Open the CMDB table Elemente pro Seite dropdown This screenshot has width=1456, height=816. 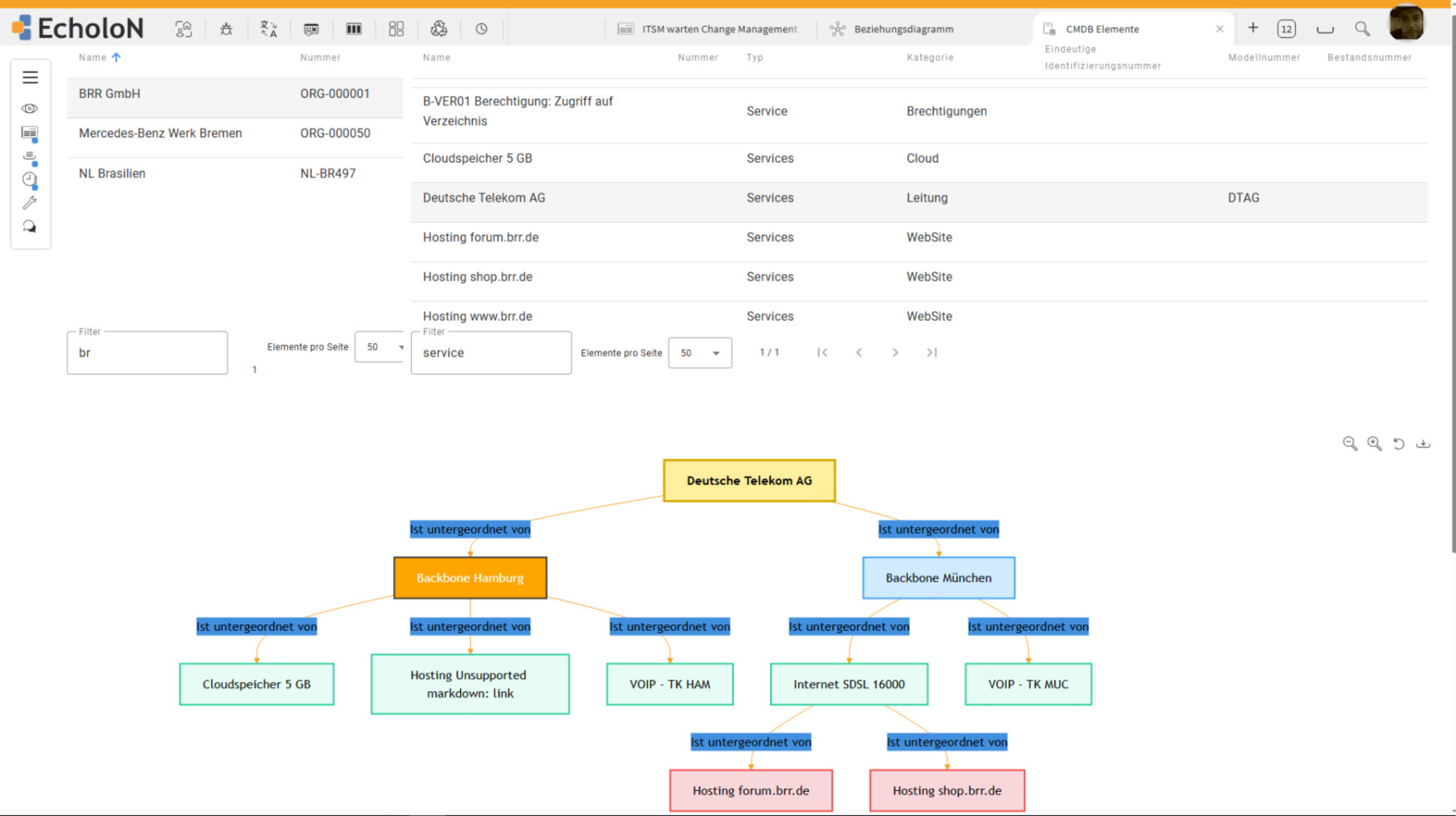click(700, 353)
